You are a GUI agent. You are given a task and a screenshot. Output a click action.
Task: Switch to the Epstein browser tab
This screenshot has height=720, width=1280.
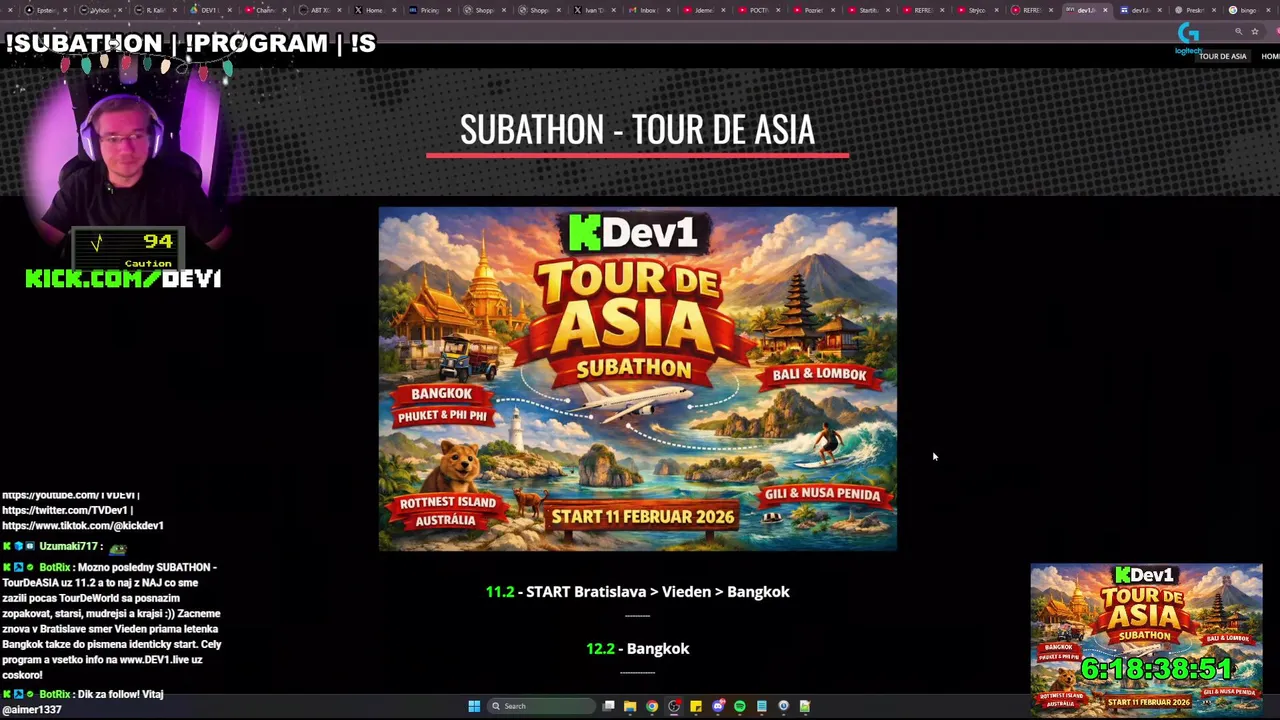tap(45, 10)
